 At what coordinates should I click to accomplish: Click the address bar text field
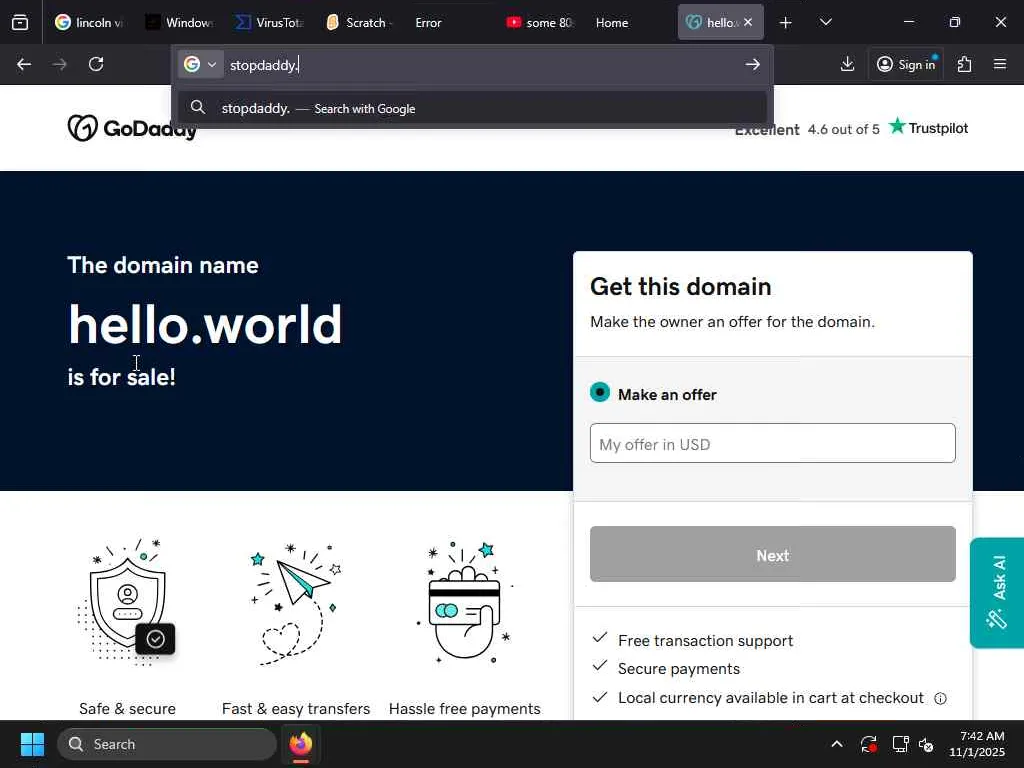click(x=483, y=65)
